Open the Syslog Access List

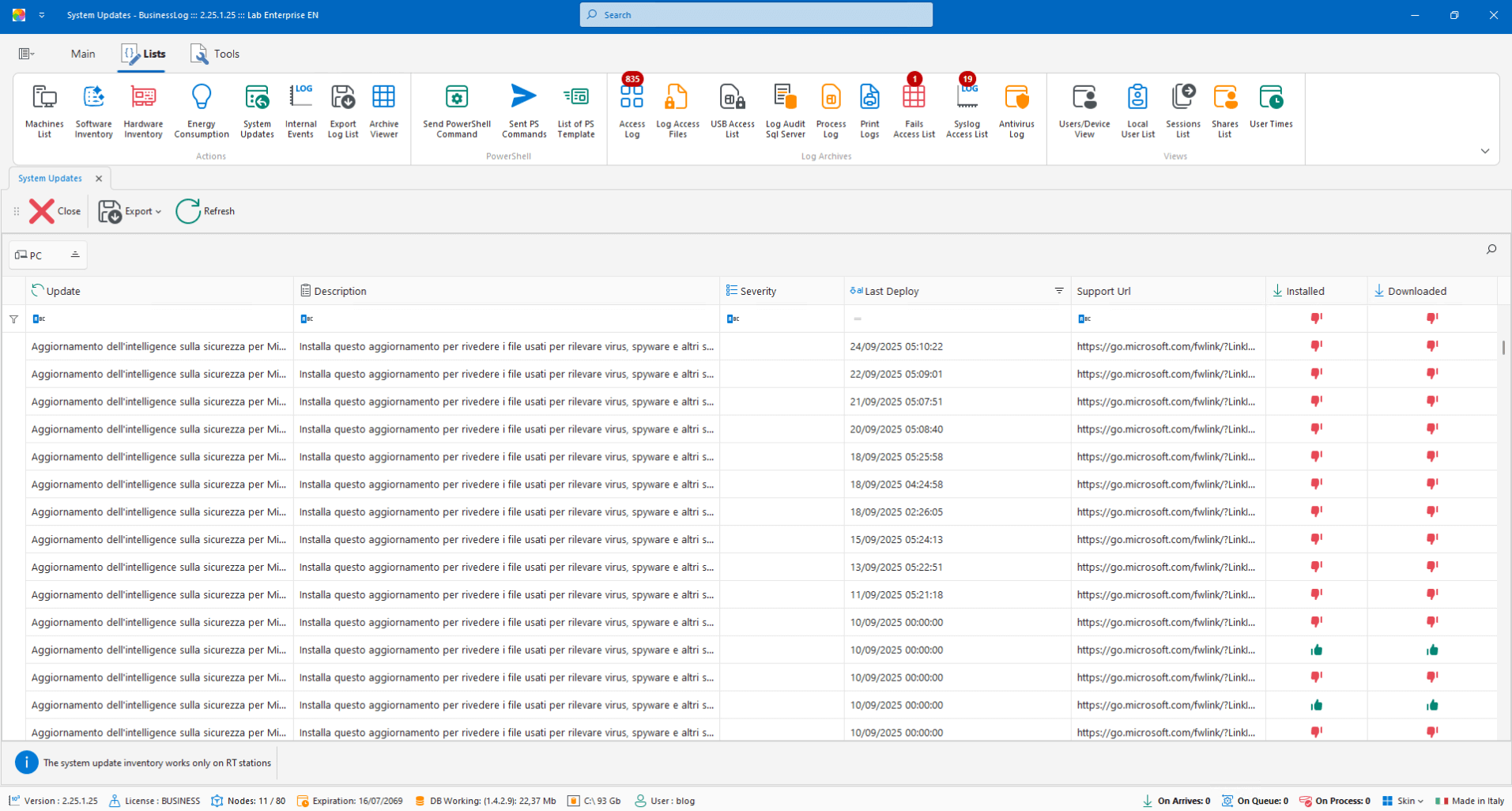(x=967, y=111)
